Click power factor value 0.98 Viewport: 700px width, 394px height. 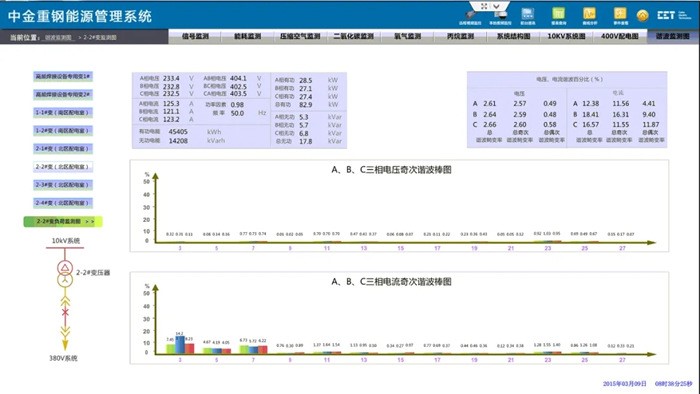(x=237, y=105)
